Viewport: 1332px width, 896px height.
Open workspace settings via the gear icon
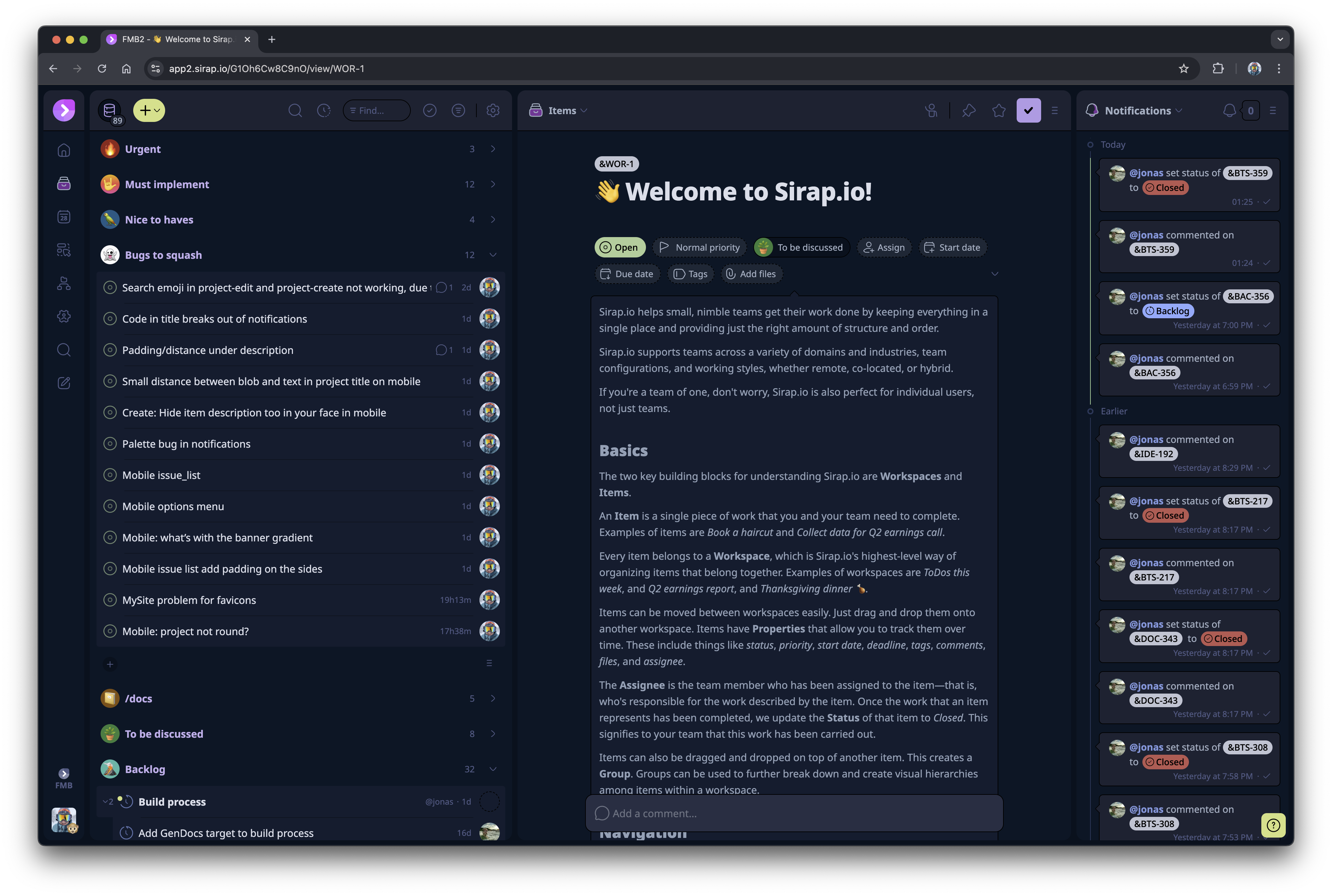pyautogui.click(x=493, y=110)
